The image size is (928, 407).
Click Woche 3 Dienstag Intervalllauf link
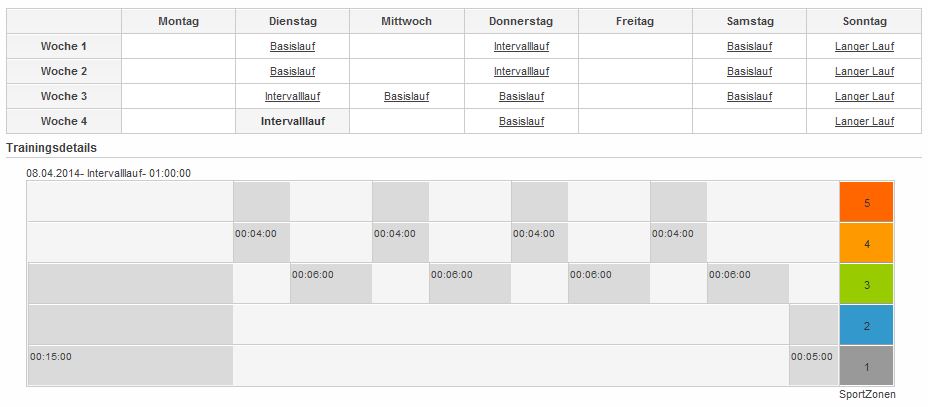click(x=292, y=96)
